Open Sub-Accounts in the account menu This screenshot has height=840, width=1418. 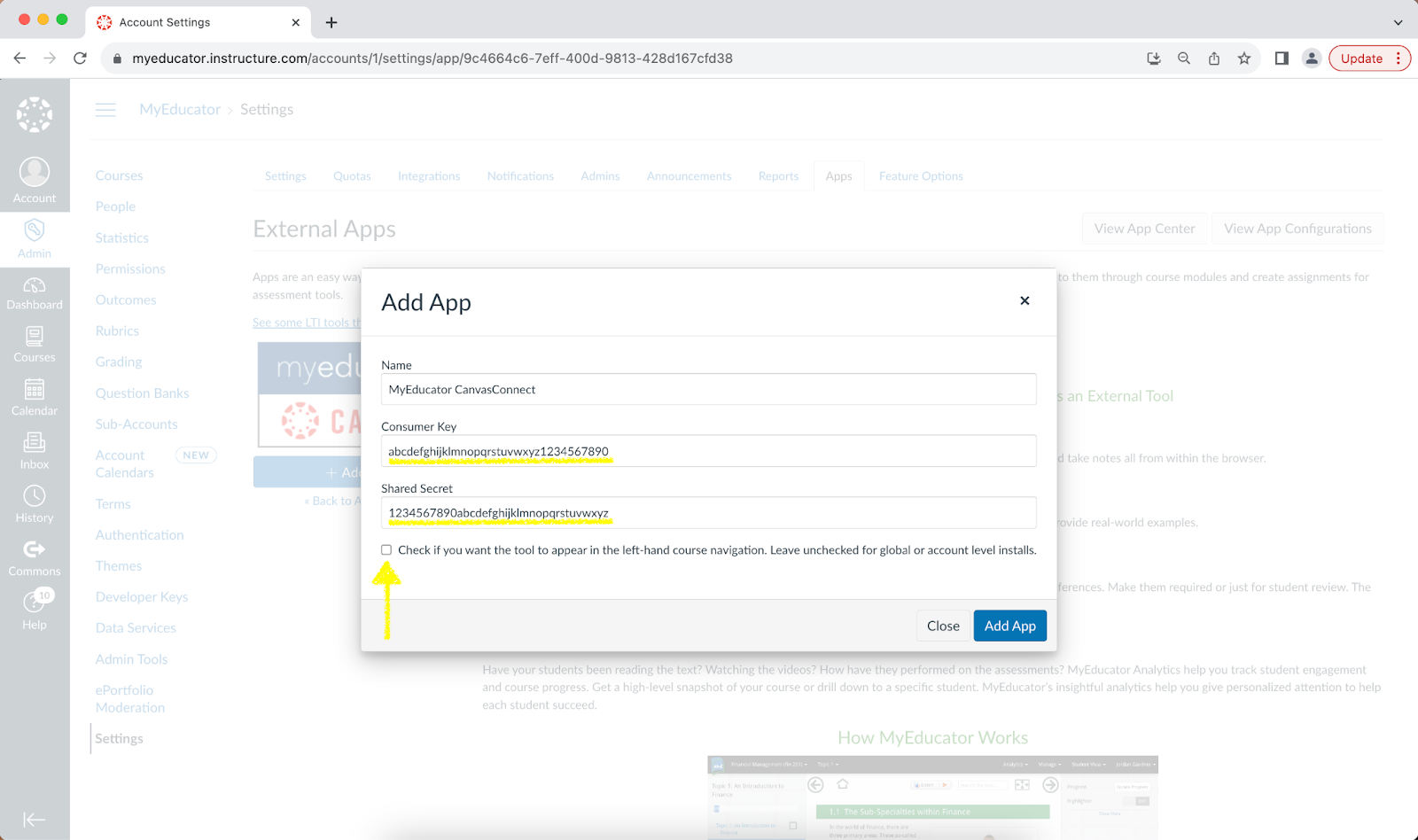pos(136,424)
